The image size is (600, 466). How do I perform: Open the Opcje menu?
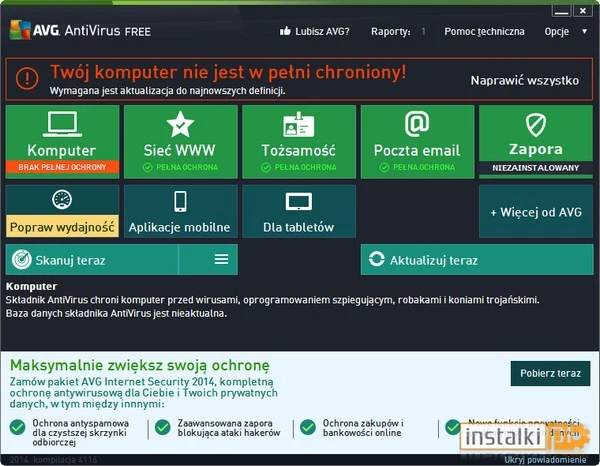[x=557, y=31]
